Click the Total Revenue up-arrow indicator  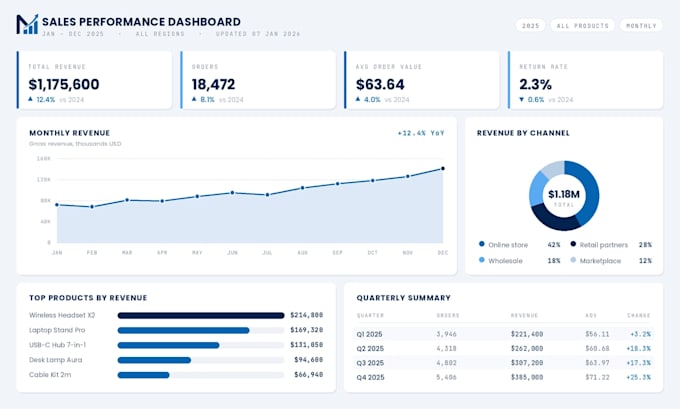click(30, 99)
